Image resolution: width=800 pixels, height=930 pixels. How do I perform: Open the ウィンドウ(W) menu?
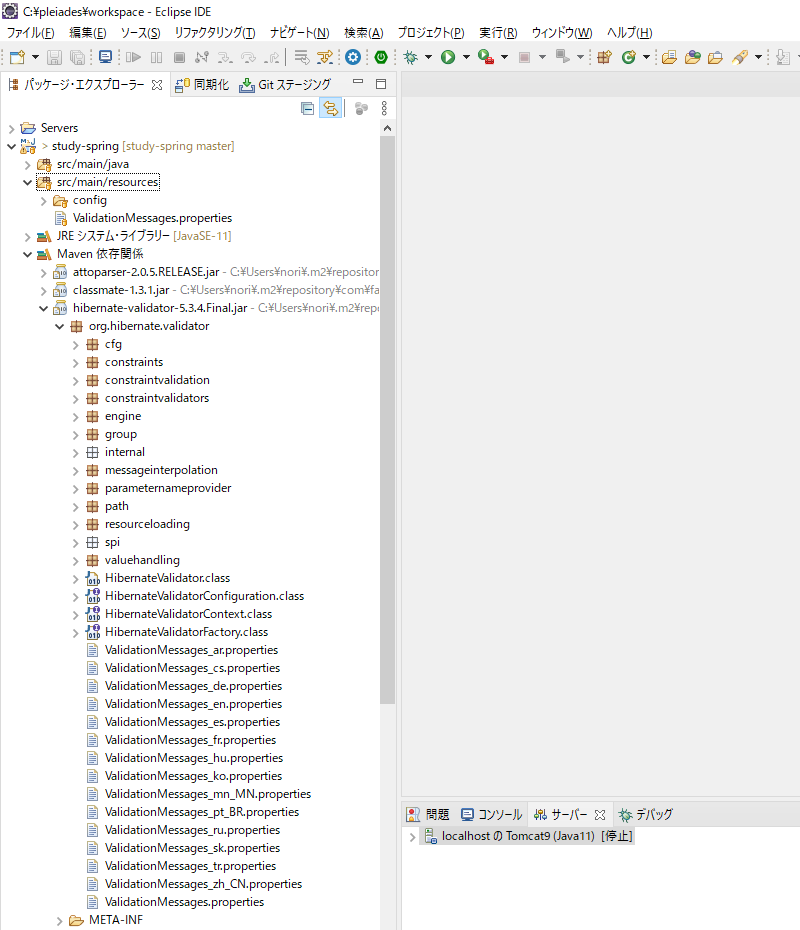pos(562,33)
